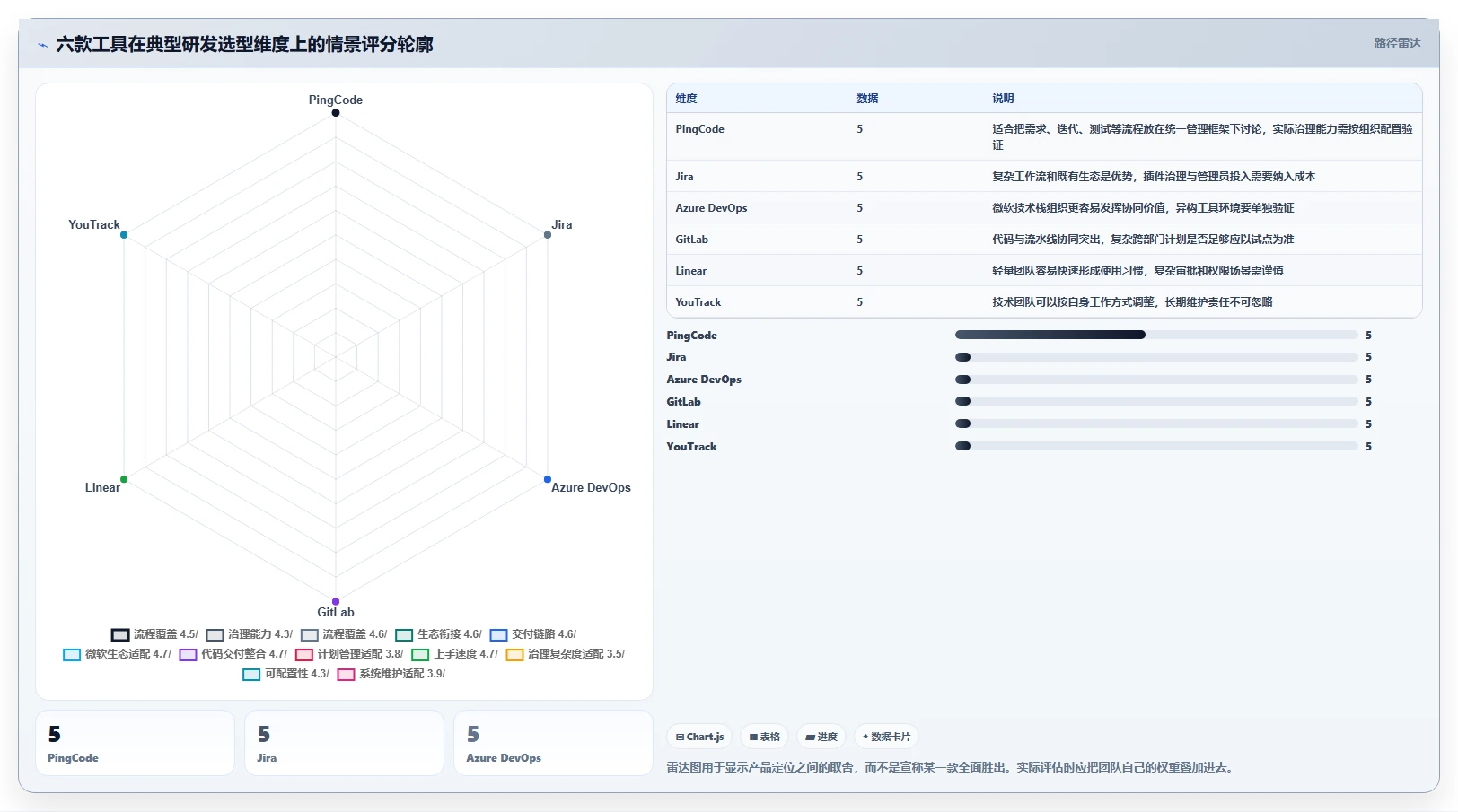Click the Azure DevOps progress bar
Image resolution: width=1458 pixels, height=812 pixels.
(1156, 380)
